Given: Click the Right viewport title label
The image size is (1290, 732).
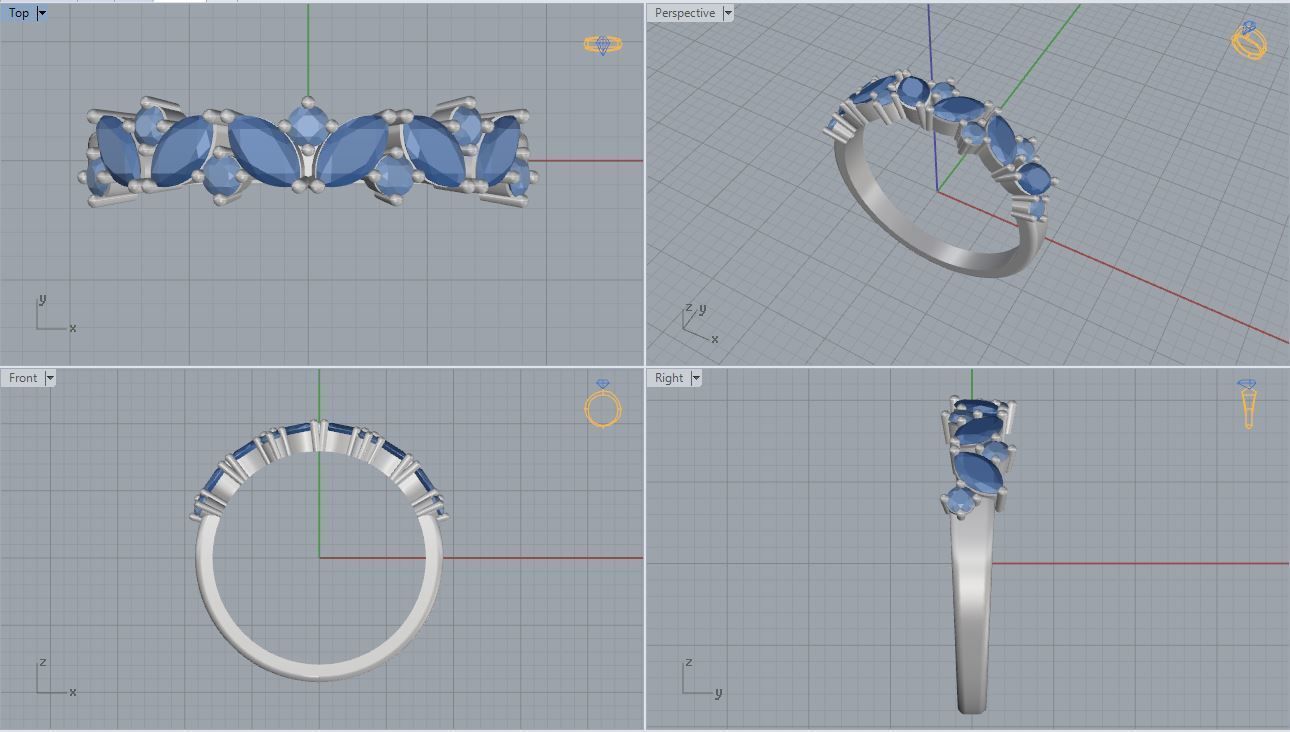Looking at the screenshot, I should pos(669,378).
